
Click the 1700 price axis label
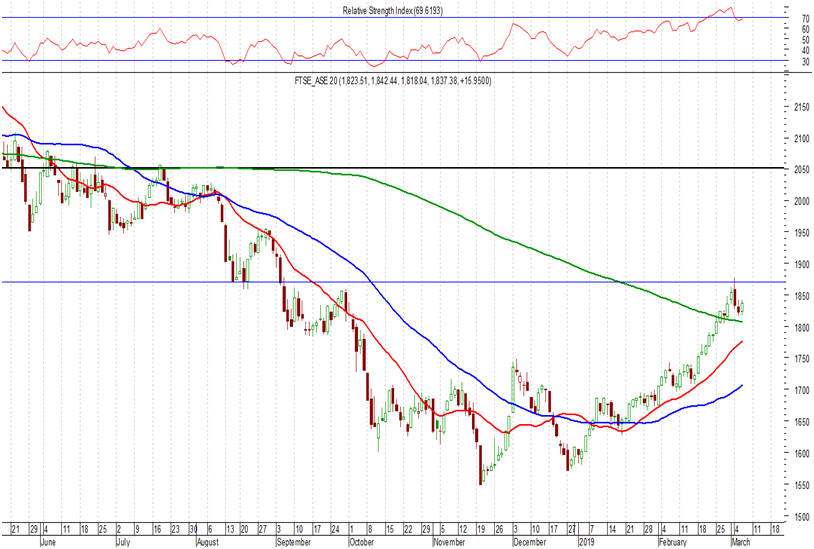[x=802, y=390]
